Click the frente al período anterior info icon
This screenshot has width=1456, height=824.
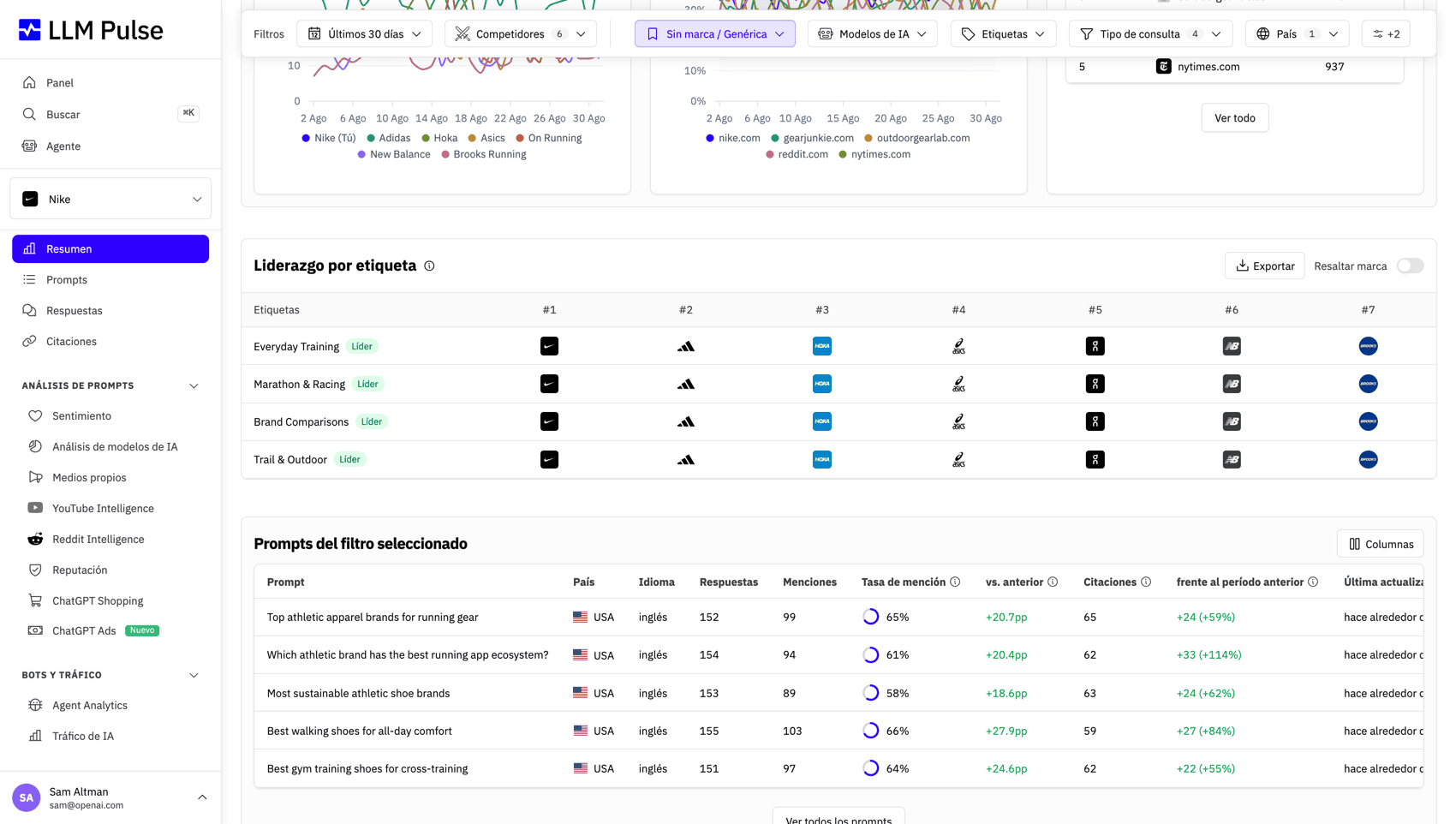coord(1312,582)
